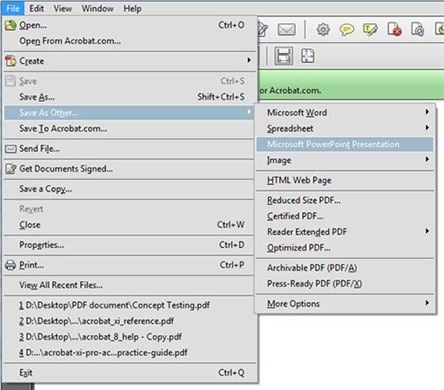Open the gear settings icon in toolbar
This screenshot has width=444, height=390.
[323, 30]
